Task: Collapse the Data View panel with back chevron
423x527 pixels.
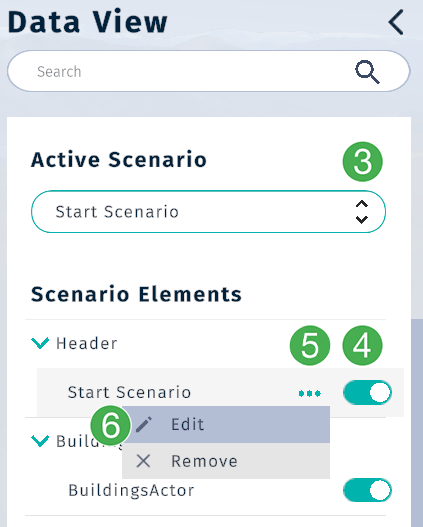Action: 396,22
